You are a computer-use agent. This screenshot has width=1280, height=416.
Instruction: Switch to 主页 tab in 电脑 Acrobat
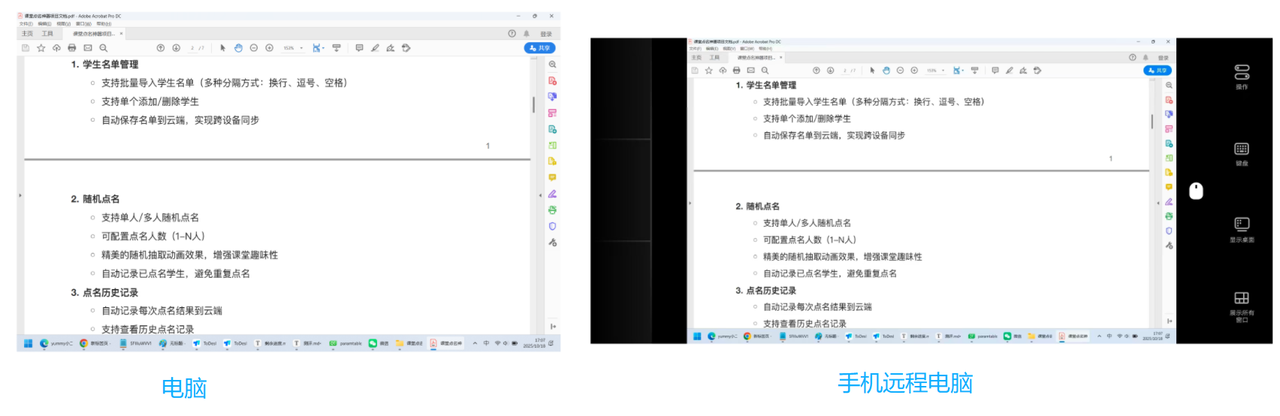pos(26,34)
